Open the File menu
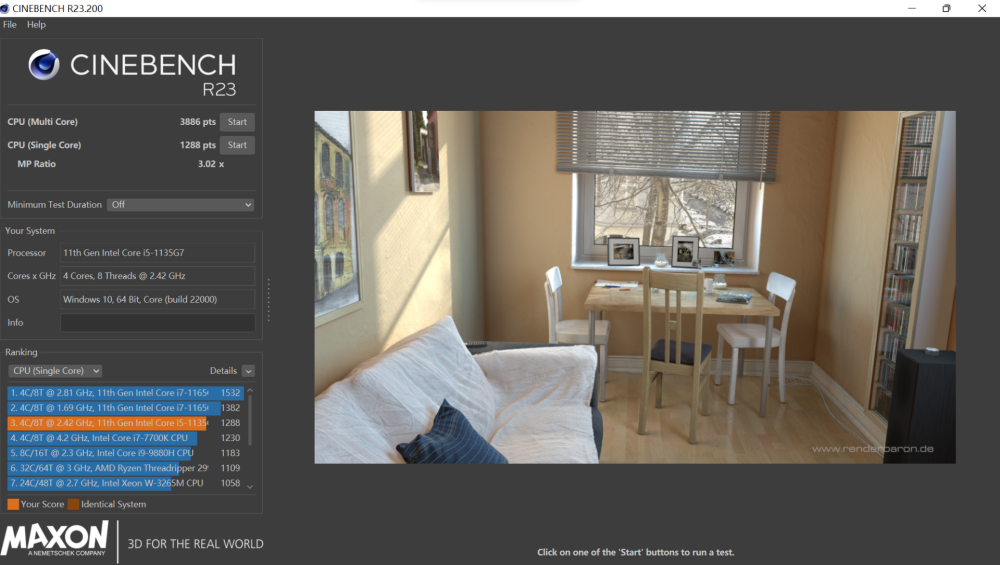1000x565 pixels. (x=10, y=24)
